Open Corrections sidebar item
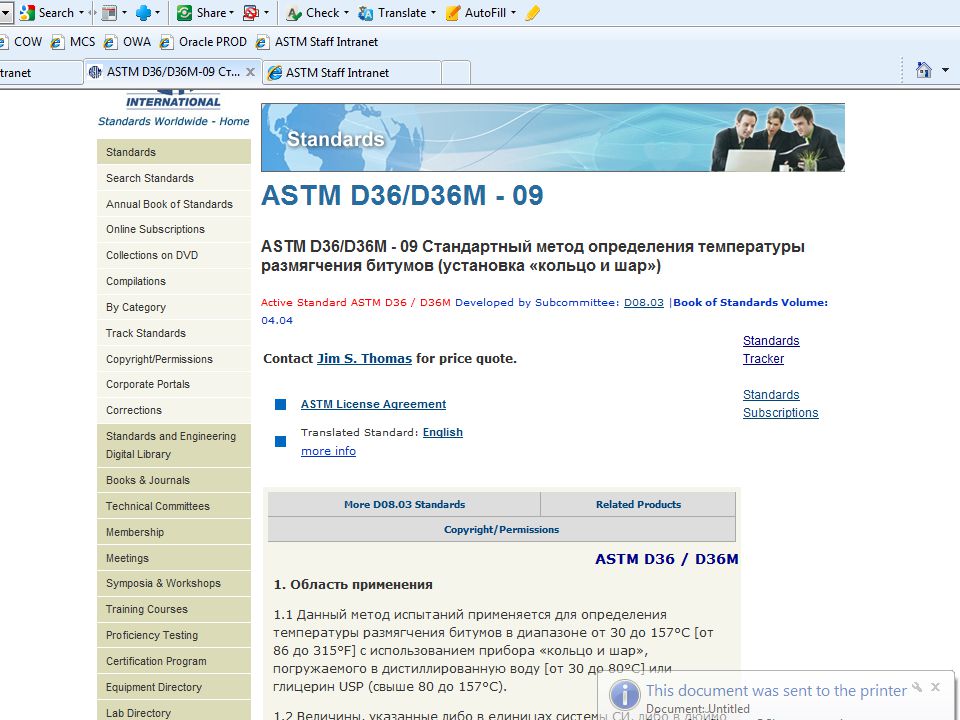This screenshot has height=720, width=960. 174,410
